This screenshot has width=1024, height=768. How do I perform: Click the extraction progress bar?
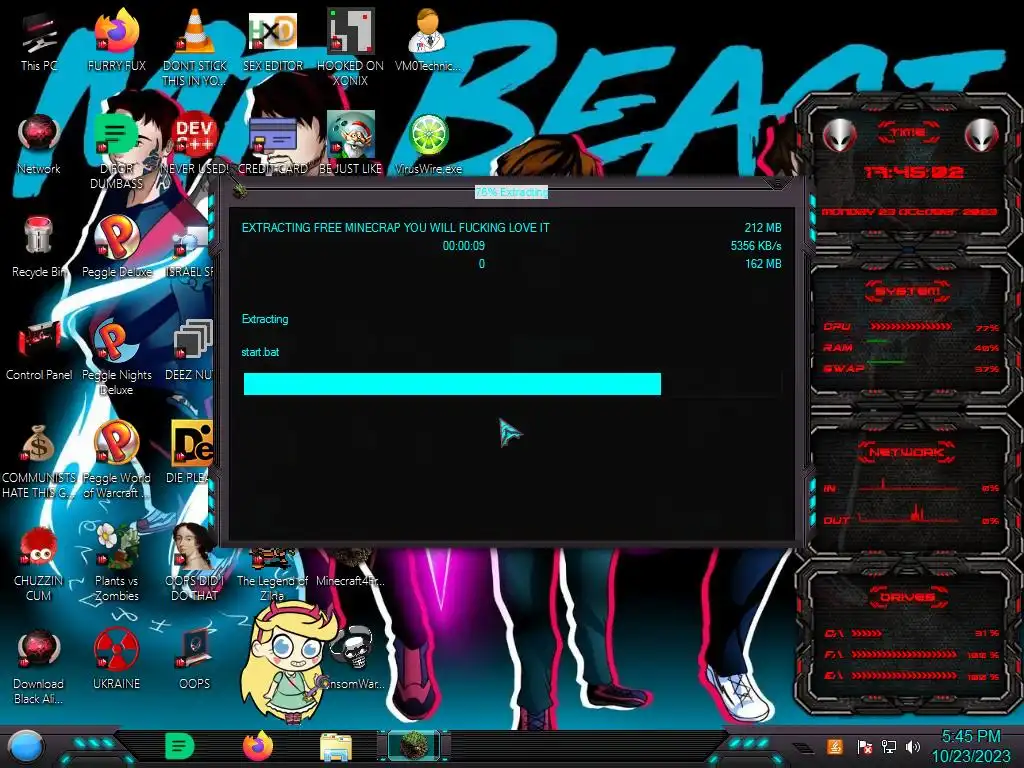click(x=512, y=384)
